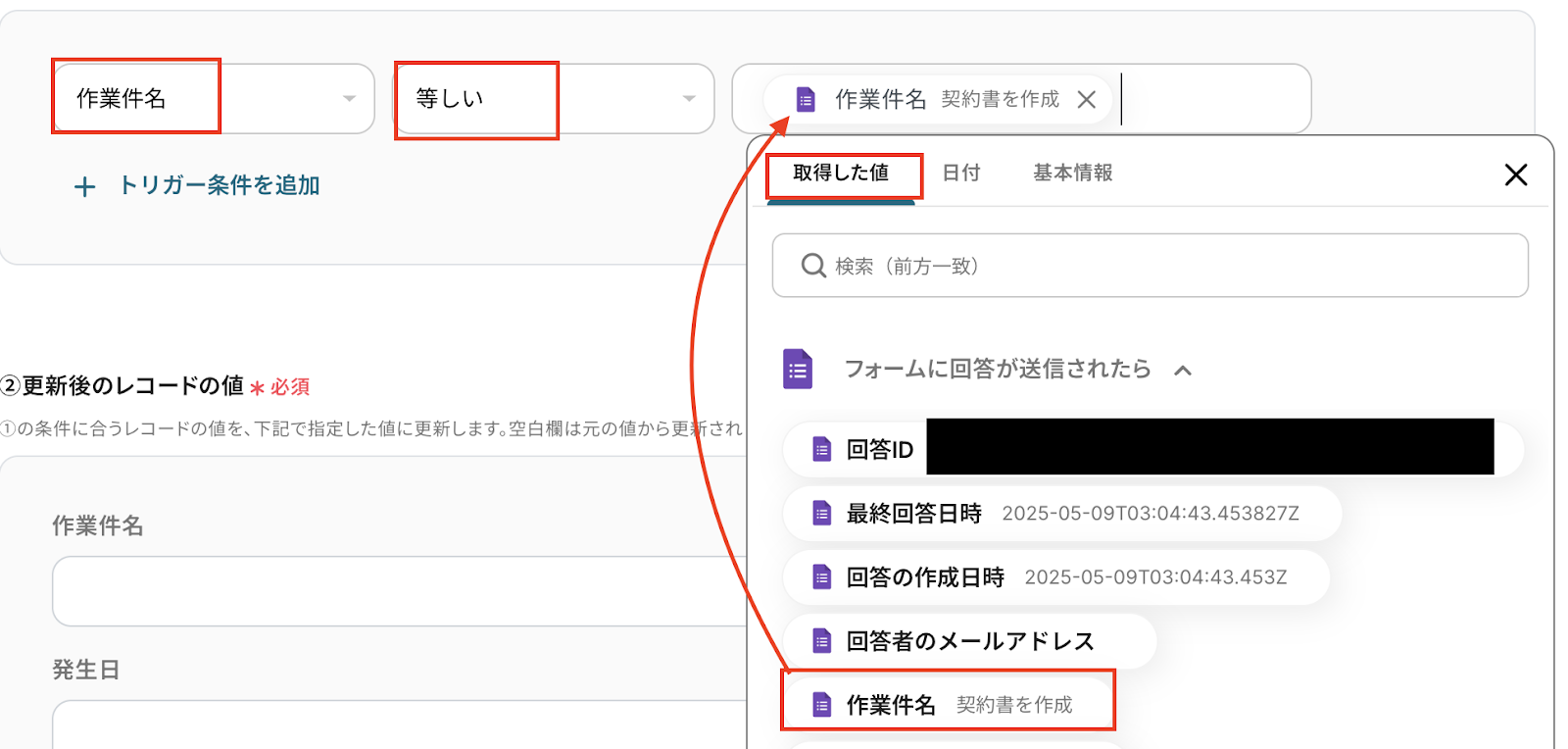Image resolution: width=1568 pixels, height=749 pixels.
Task: Open the 作業件名 field dropdown
Action: pyautogui.click(x=349, y=99)
